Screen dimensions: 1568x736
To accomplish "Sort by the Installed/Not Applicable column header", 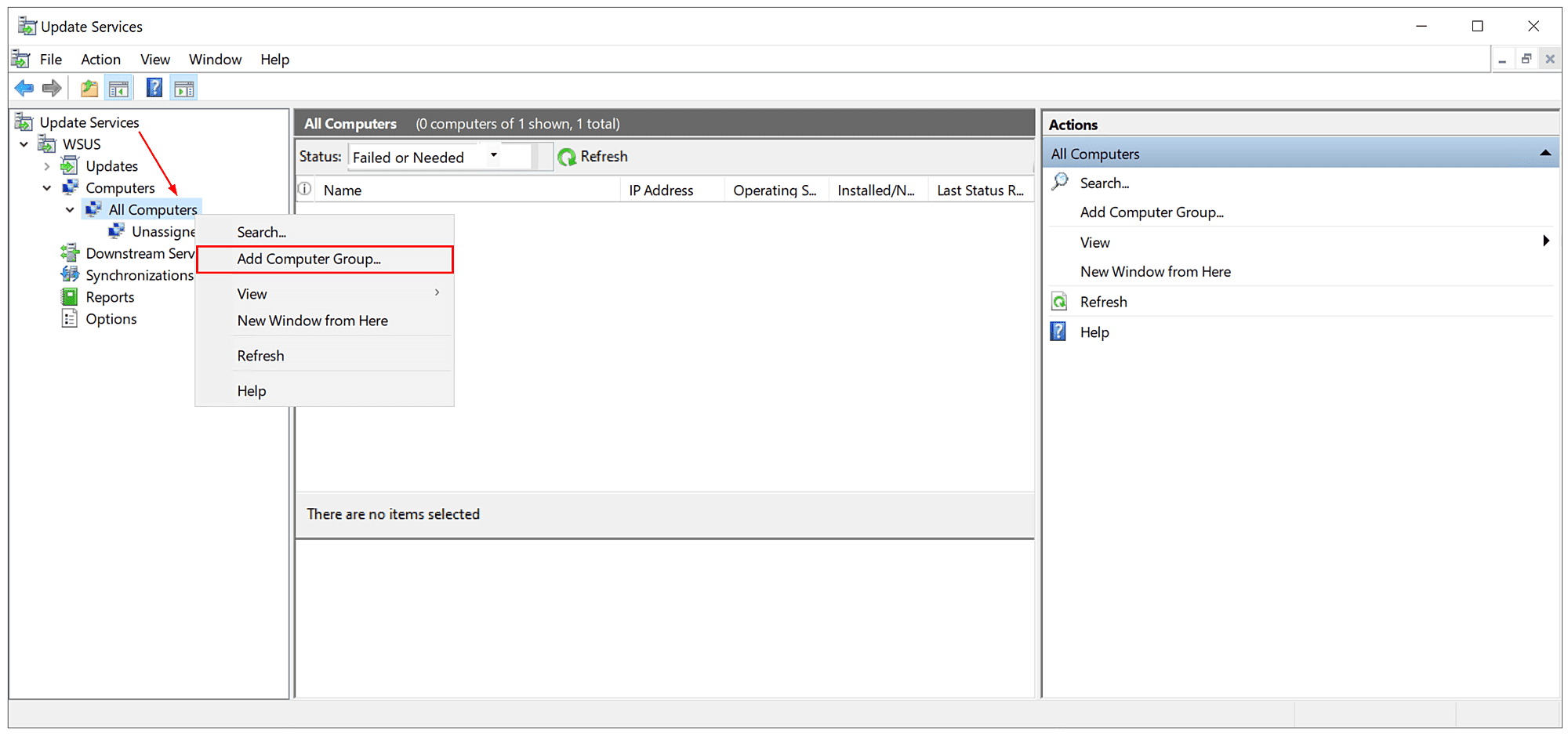I will click(x=878, y=190).
